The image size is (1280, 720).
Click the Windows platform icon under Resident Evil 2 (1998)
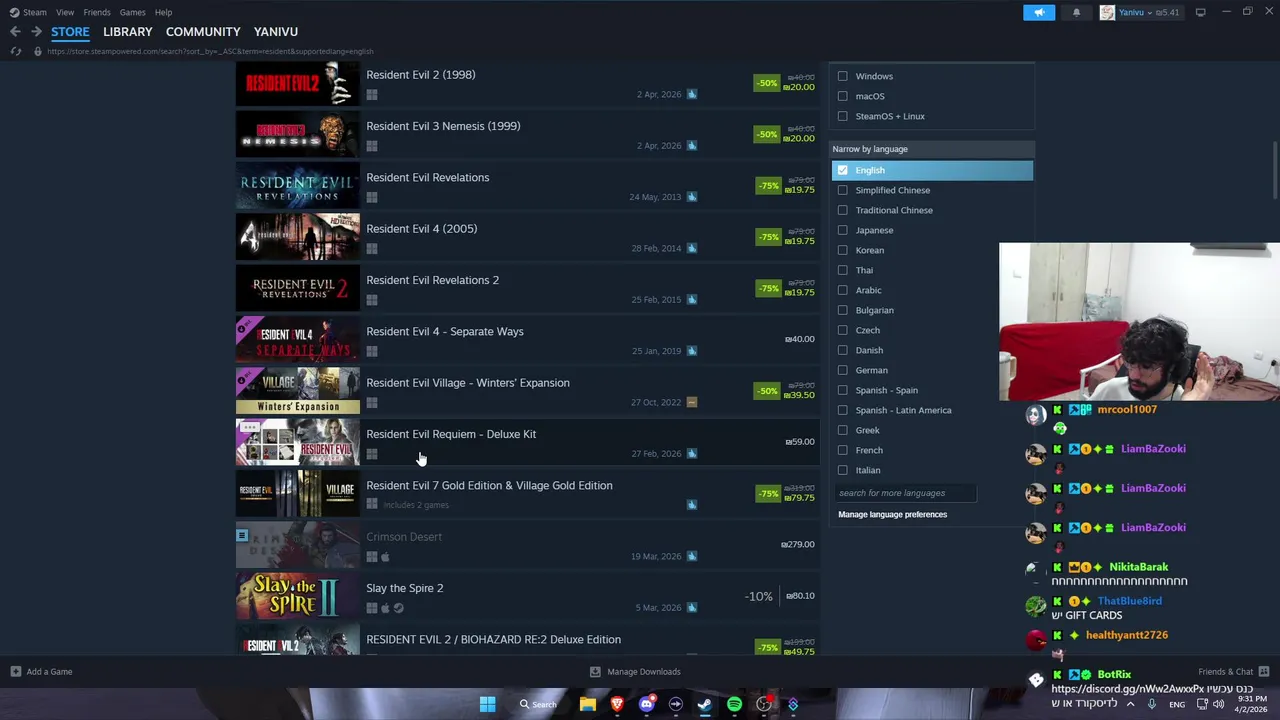(371, 95)
